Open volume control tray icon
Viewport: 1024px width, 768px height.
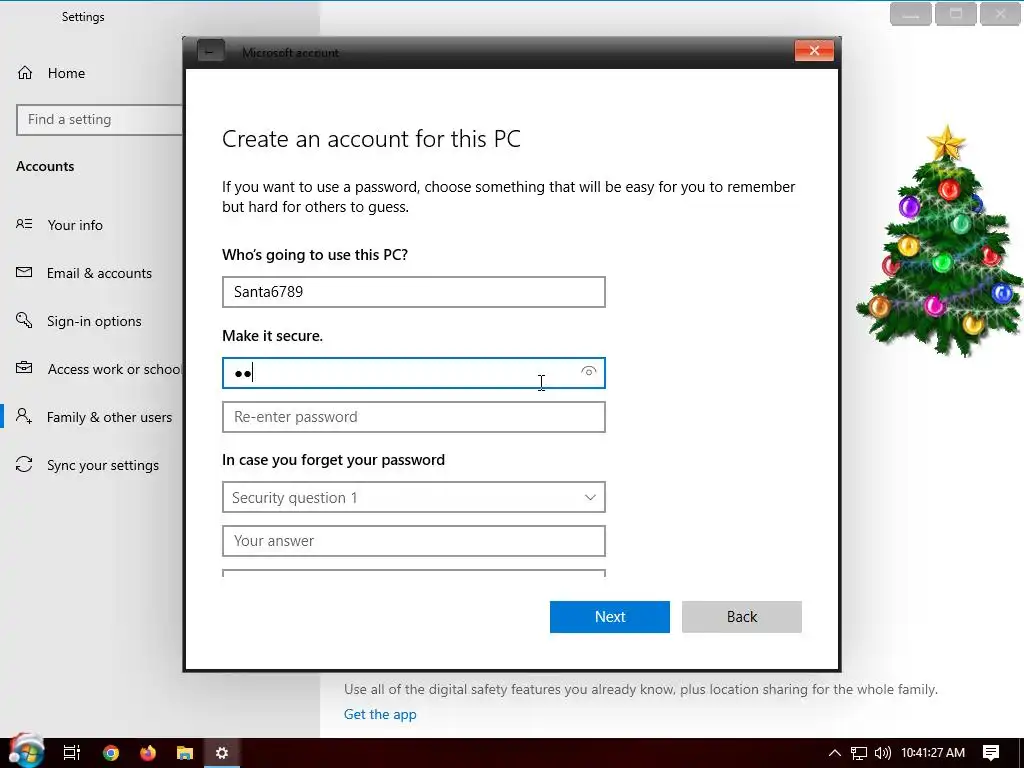[882, 753]
